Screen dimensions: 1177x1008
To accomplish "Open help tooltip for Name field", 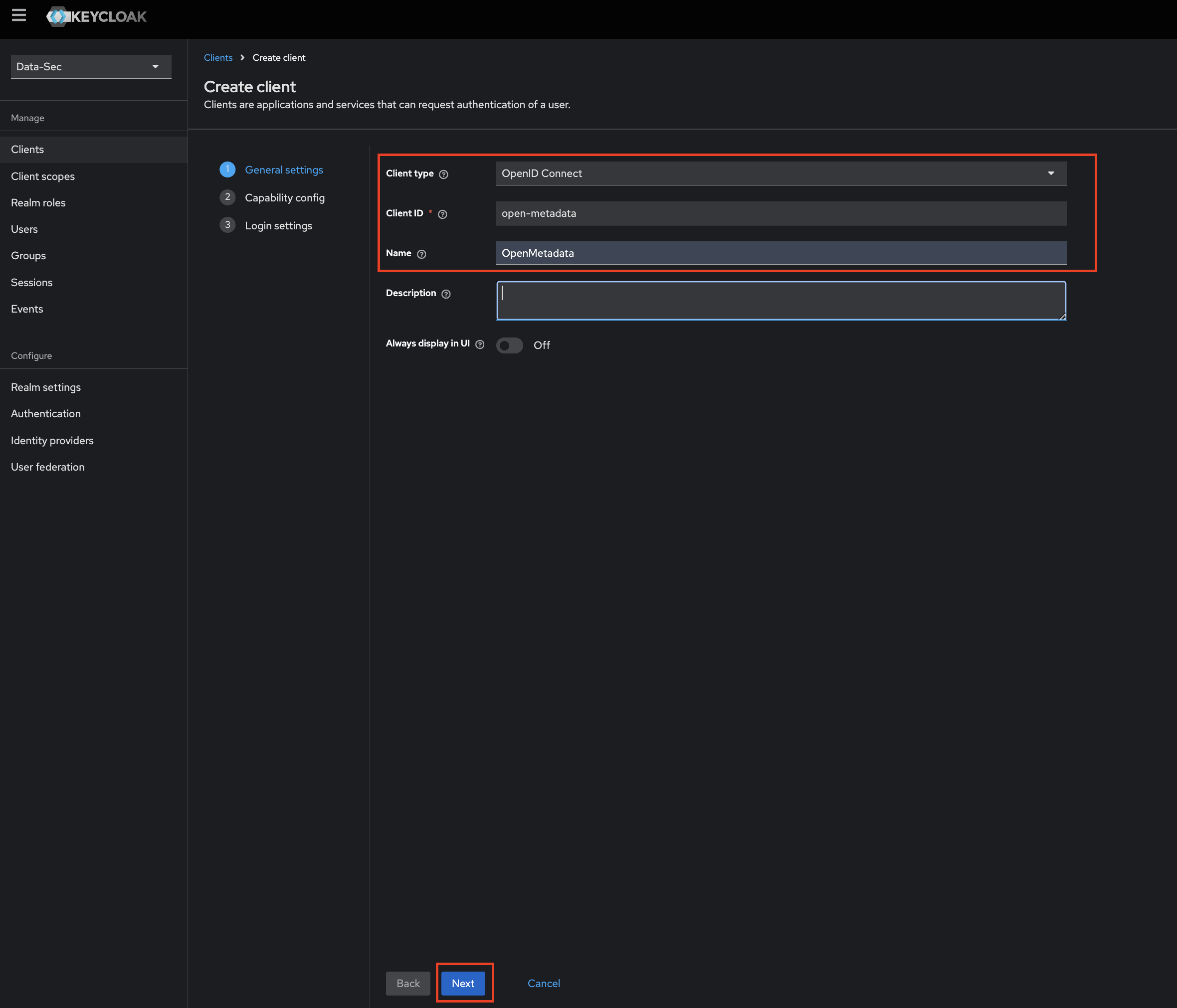I will click(x=421, y=254).
